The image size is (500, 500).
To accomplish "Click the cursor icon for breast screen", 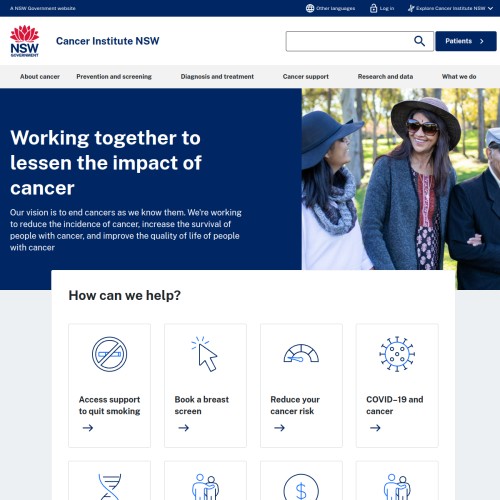I will pyautogui.click(x=205, y=354).
